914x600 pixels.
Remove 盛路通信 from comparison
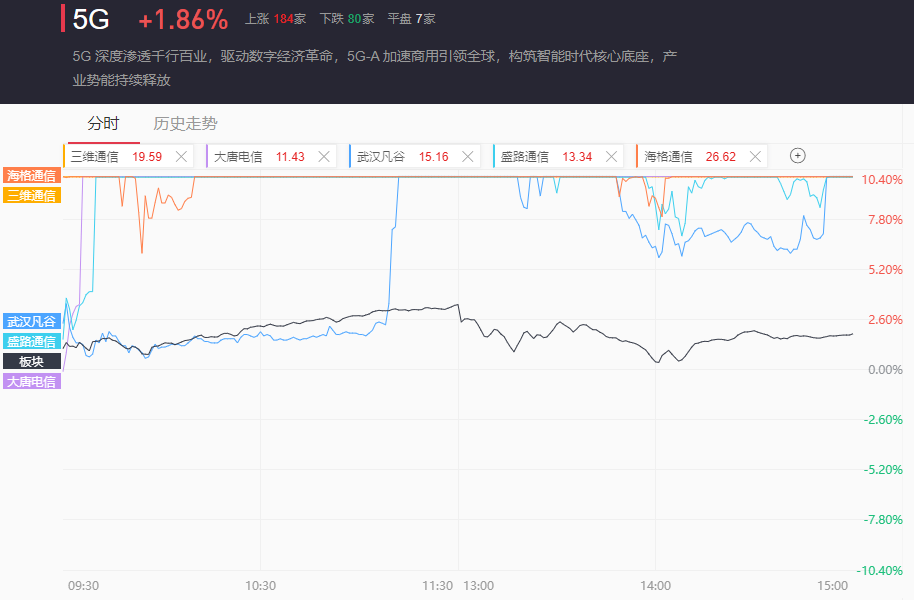click(612, 156)
